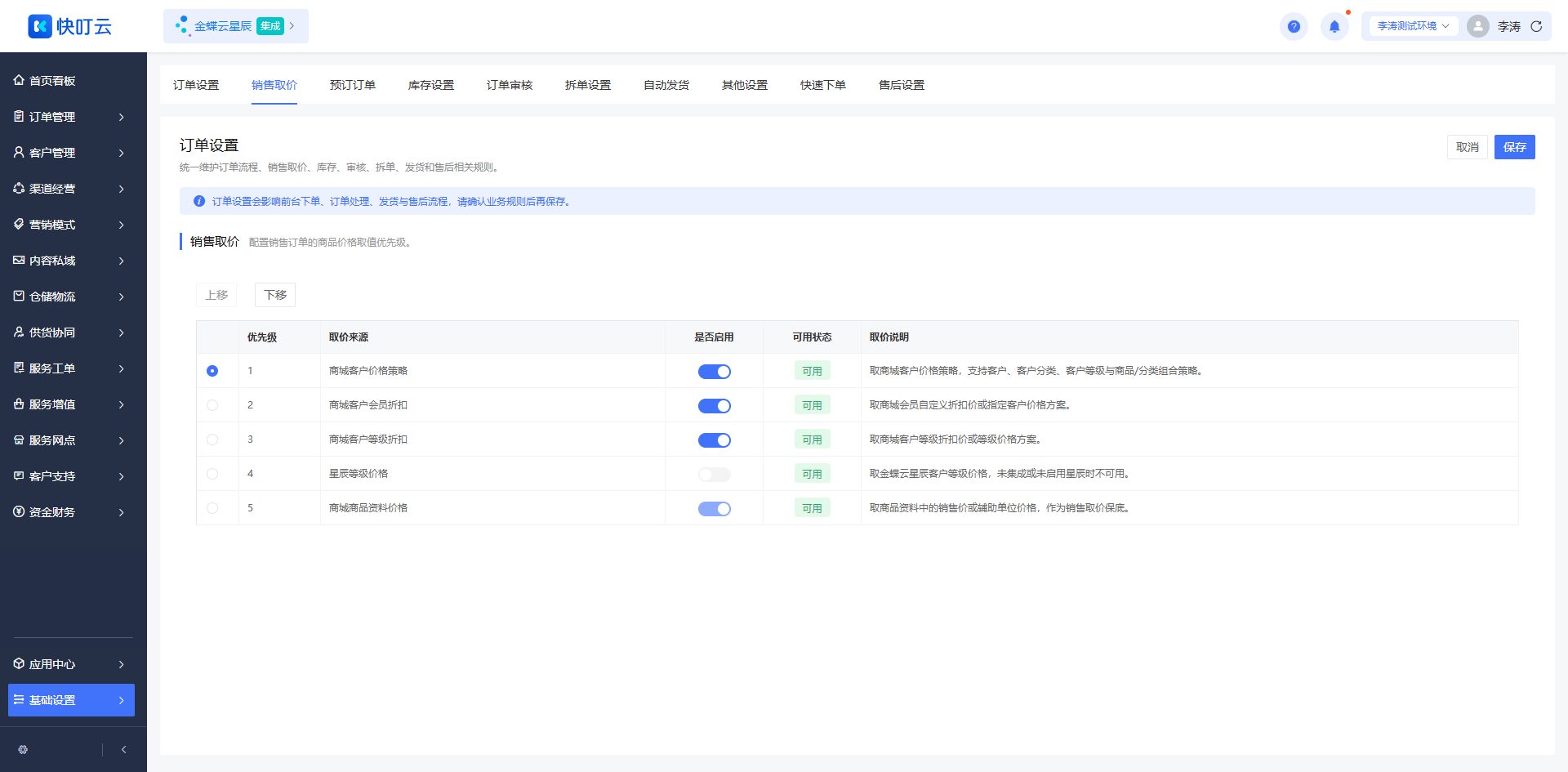Collapse the sidebar with the left arrow
The height and width of the screenshot is (772, 1568).
tap(123, 749)
